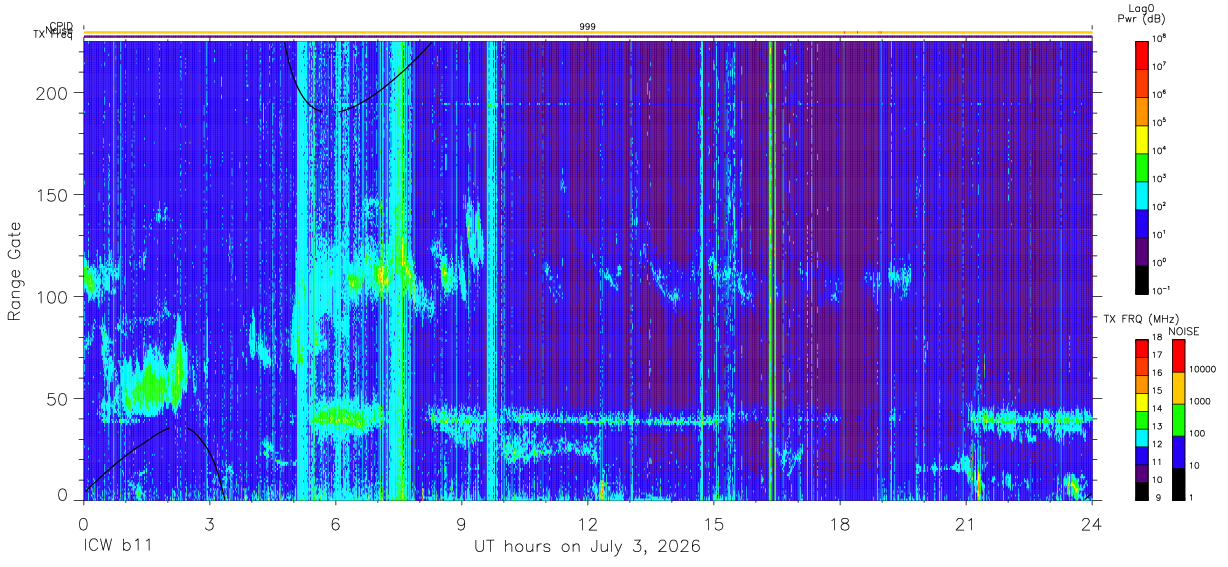Click the orange segment of the NOISE colorbar
Screen dimensions: 1228x567
(x=1178, y=388)
